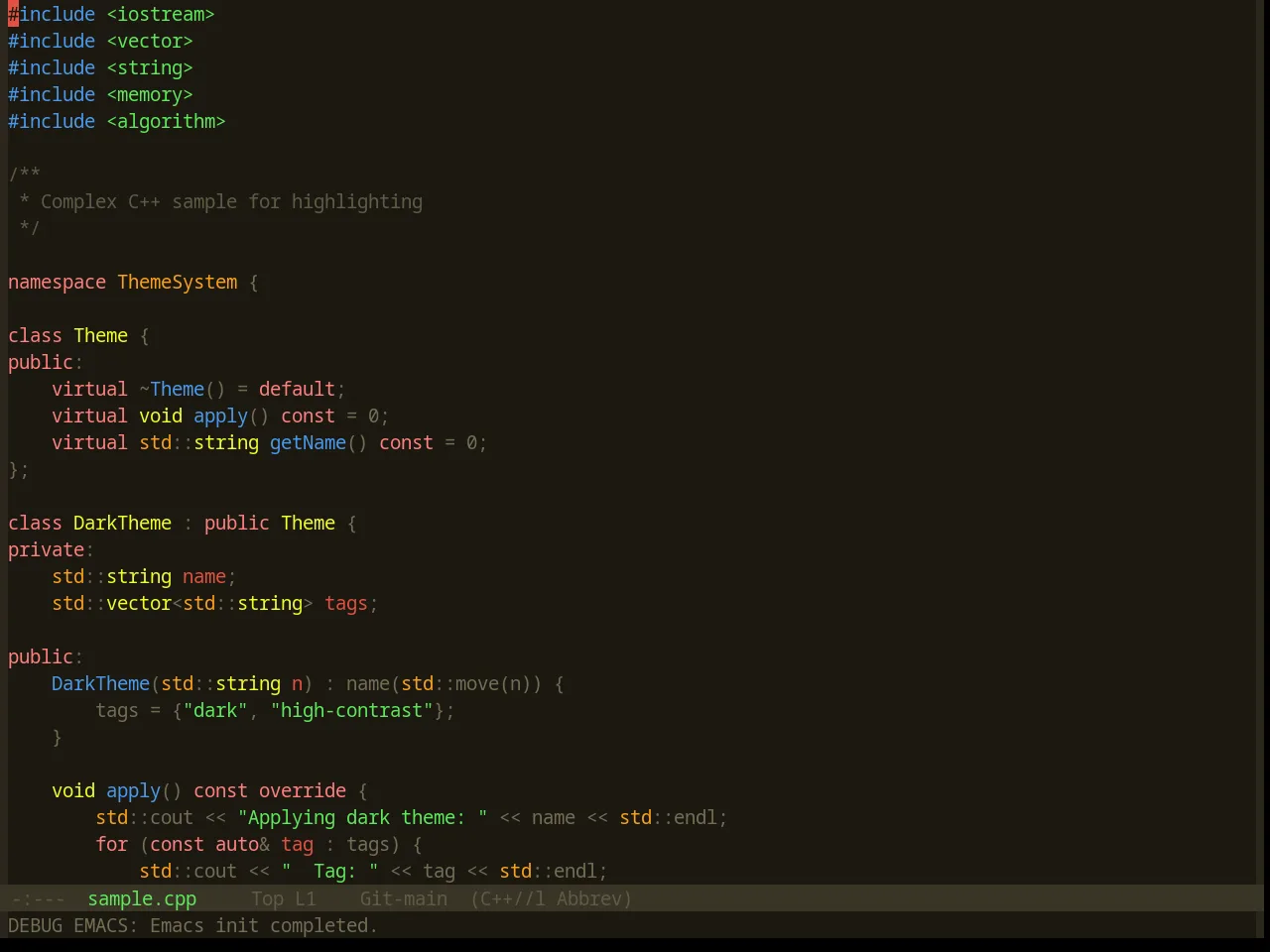Click 'DarkTheme' in the class declaration line
This screenshot has height=952, width=1270.
pyautogui.click(x=122, y=523)
